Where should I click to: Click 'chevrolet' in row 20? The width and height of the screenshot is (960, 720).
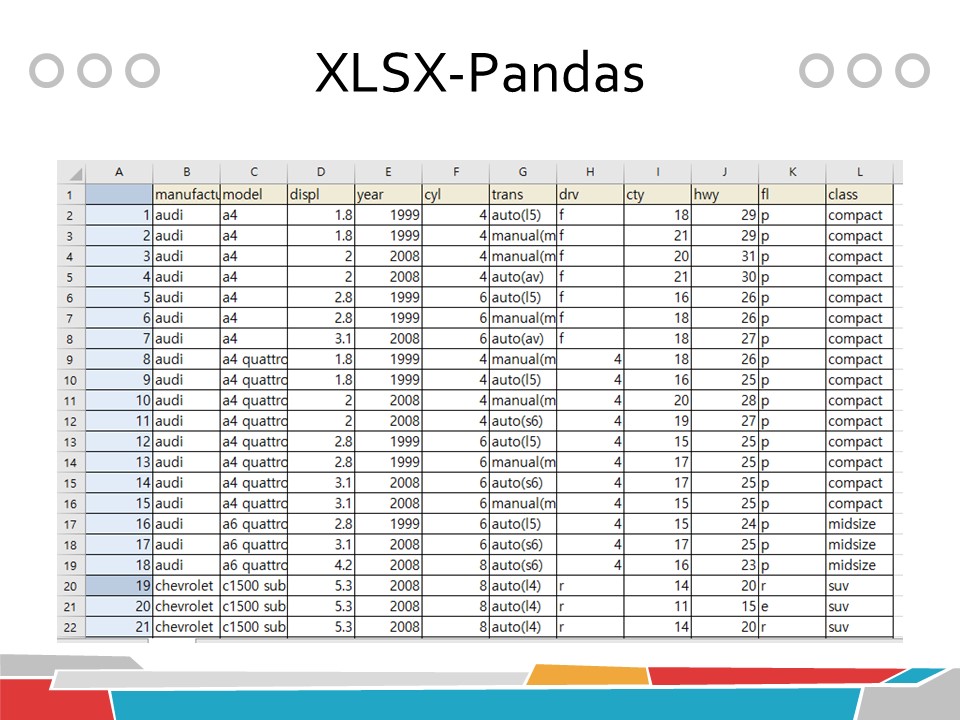tap(186, 586)
